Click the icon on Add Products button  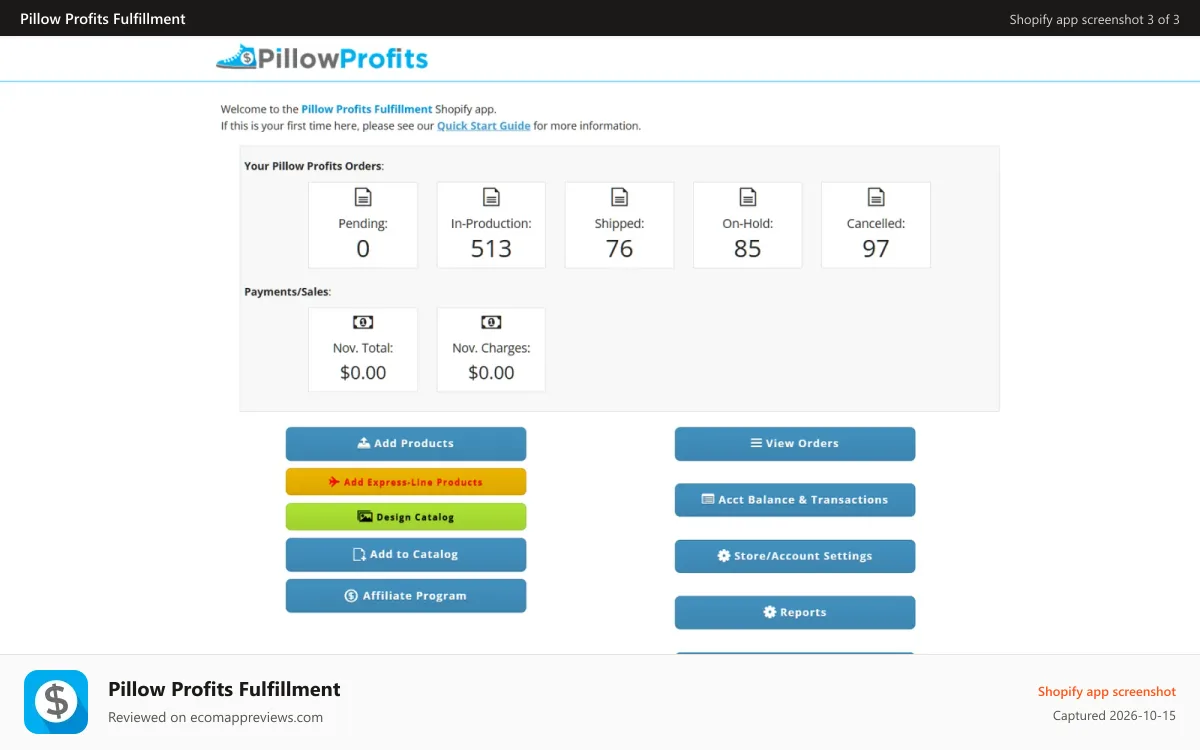[x=364, y=443]
